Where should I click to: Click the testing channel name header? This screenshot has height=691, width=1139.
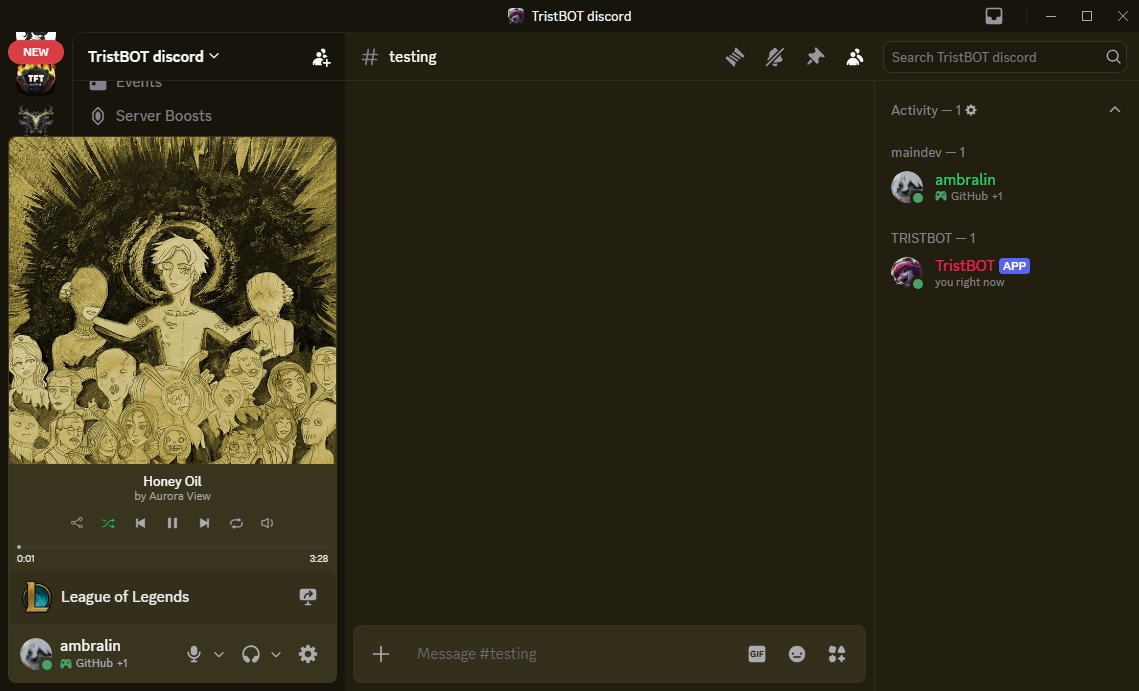point(413,57)
